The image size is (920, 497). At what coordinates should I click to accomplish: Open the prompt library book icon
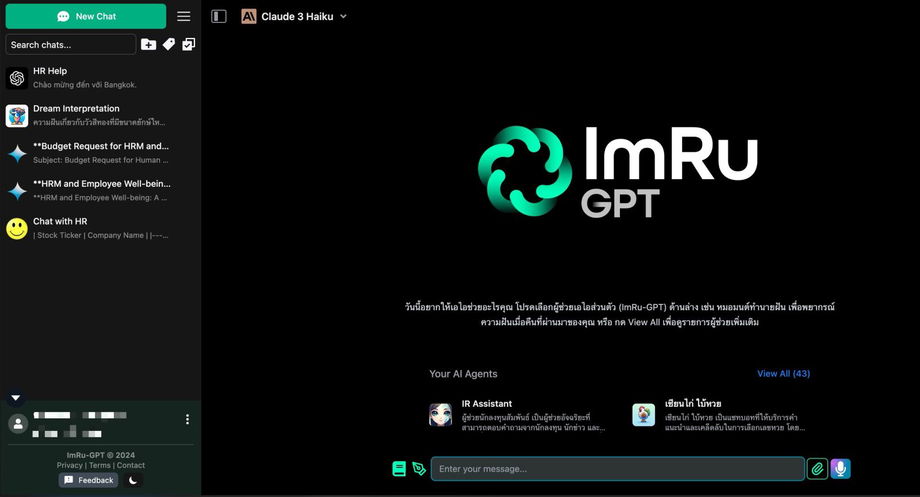click(399, 469)
